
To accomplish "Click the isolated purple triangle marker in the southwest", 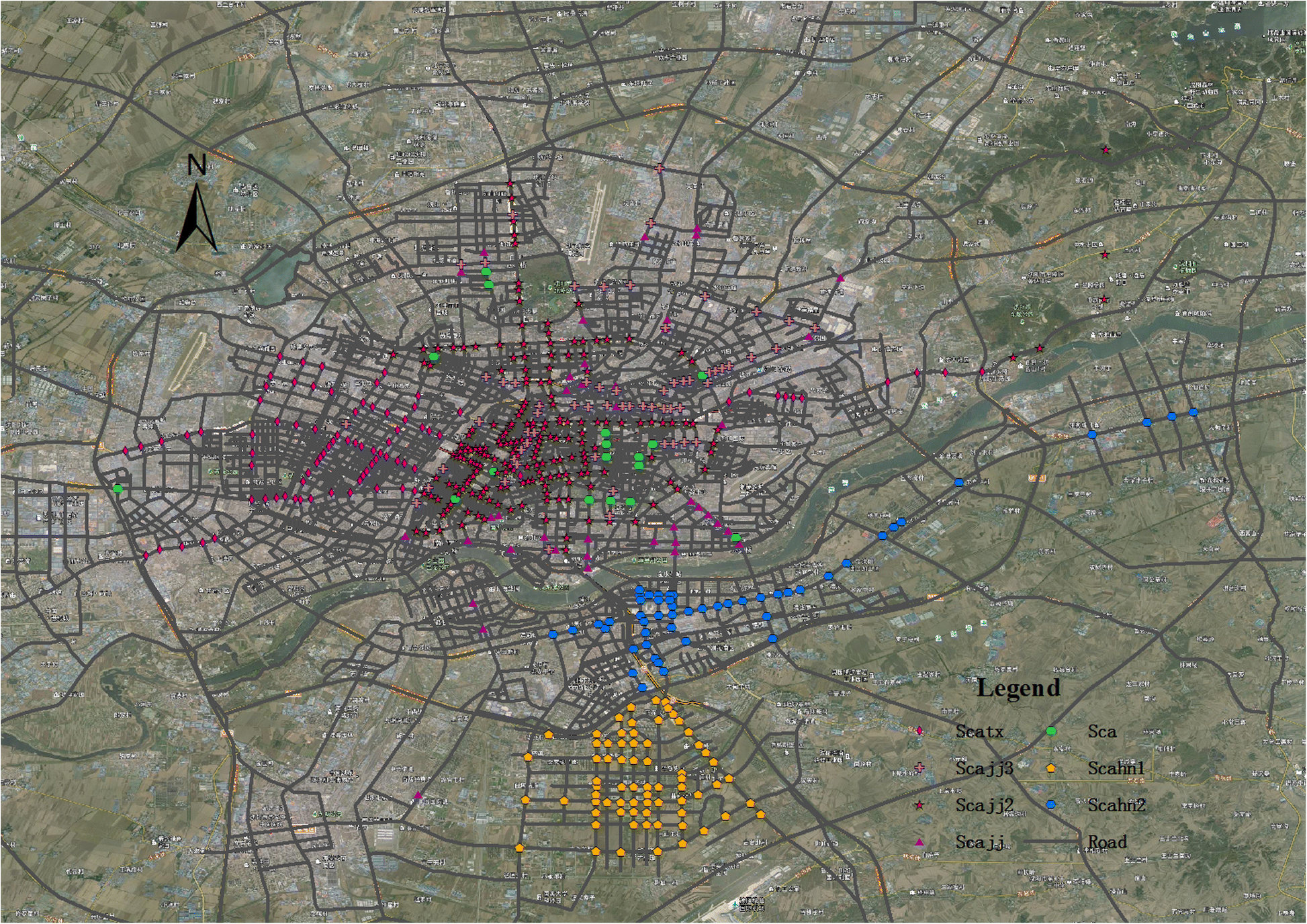I will click(x=418, y=795).
